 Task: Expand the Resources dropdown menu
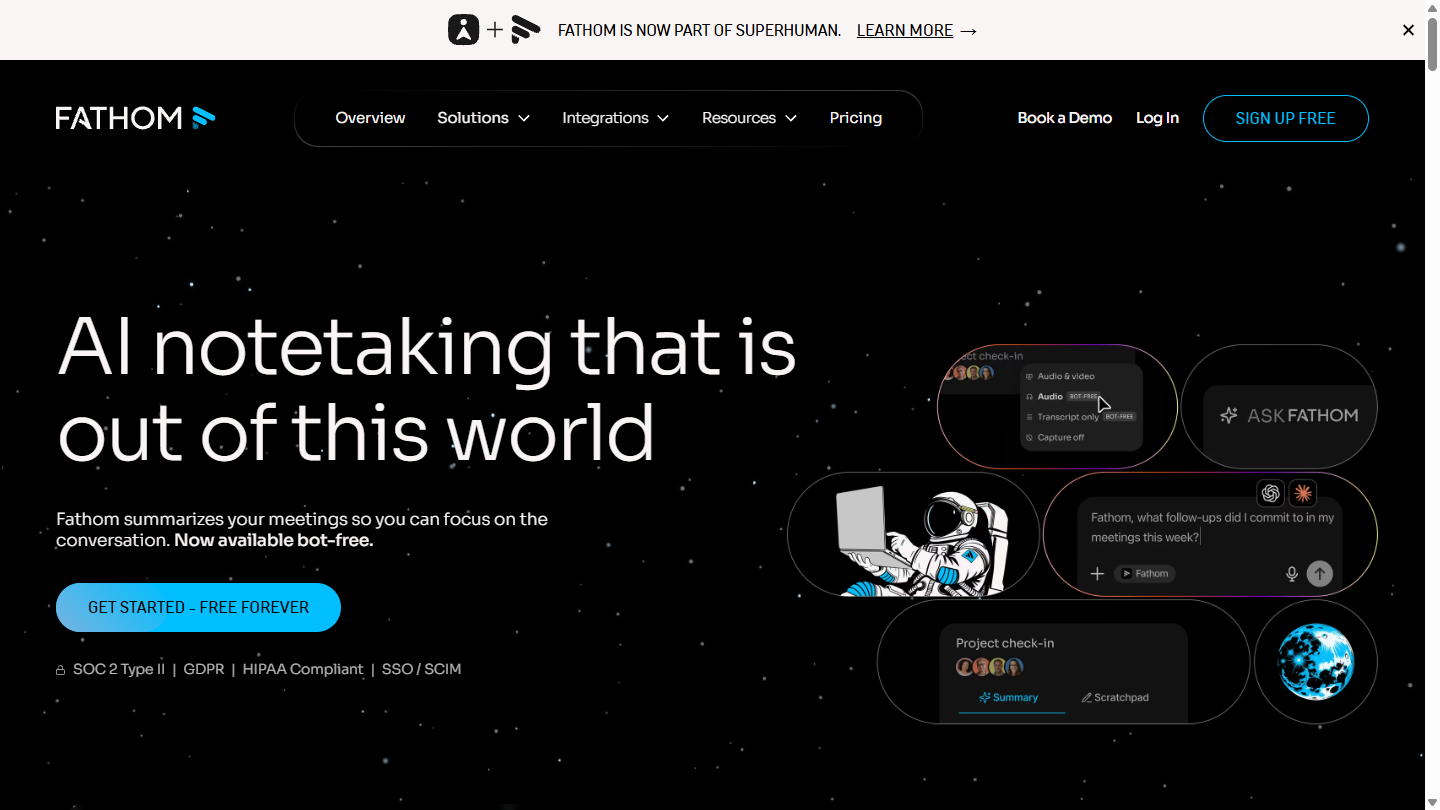pos(749,118)
